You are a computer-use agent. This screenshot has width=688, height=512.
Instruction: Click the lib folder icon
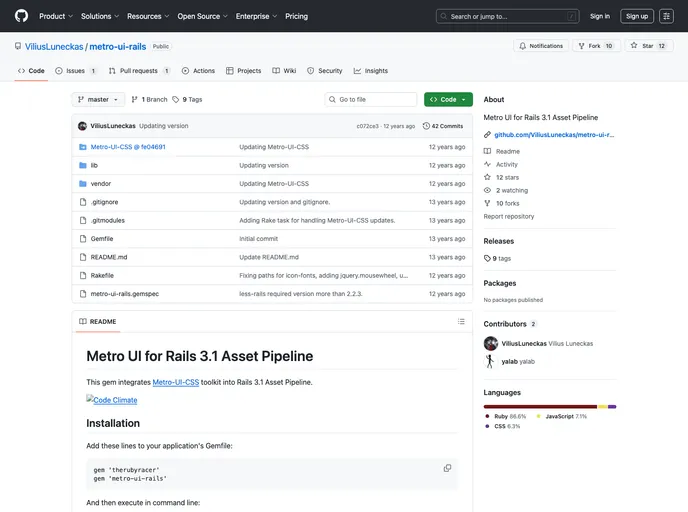pyautogui.click(x=82, y=165)
